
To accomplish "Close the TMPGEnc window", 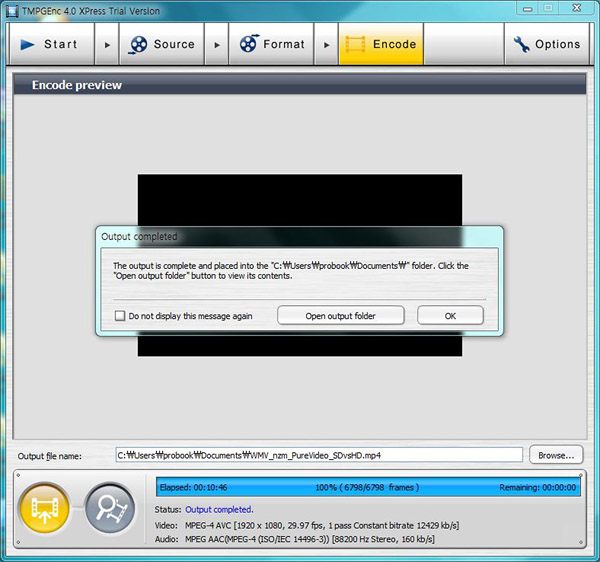I will pyautogui.click(x=575, y=9).
